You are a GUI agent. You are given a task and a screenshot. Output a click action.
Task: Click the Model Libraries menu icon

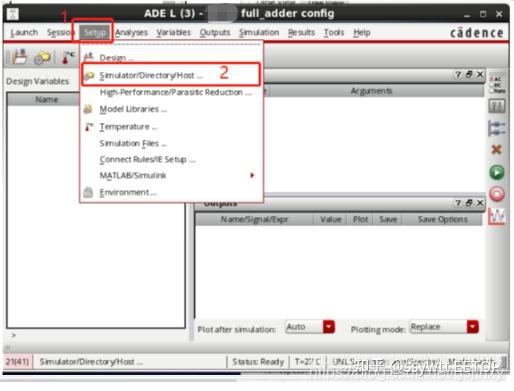coord(88,109)
